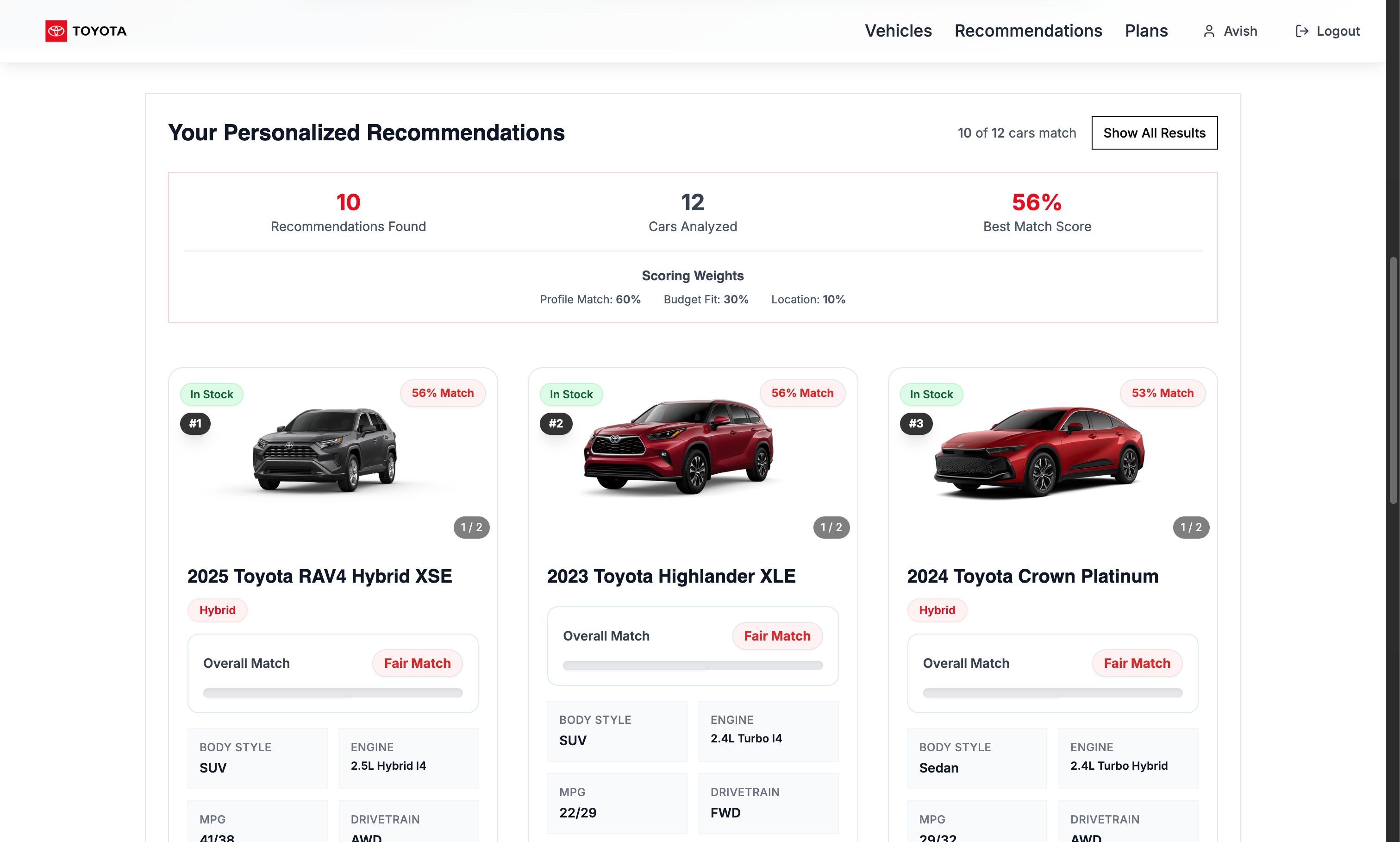
Task: Click the #2 rank badge on Highlander
Action: point(556,423)
